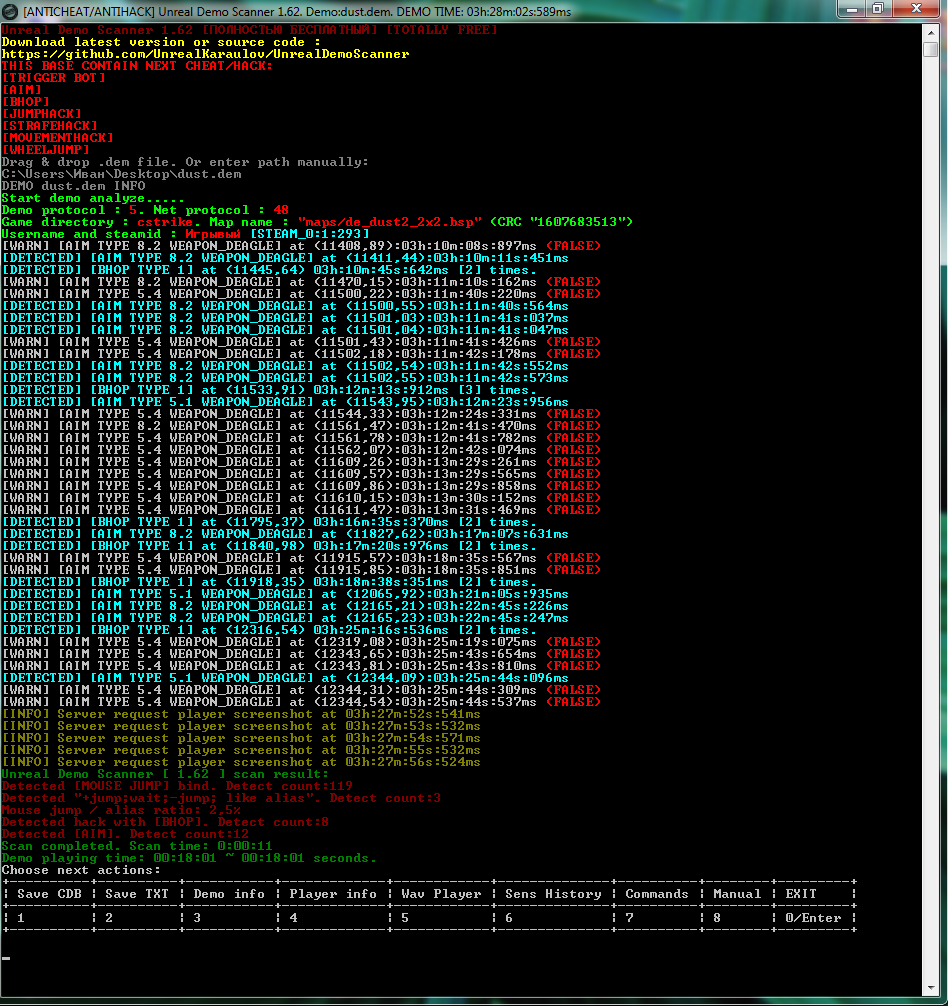
Task: Click the "Save TXT" table cell
Action: pos(137,894)
